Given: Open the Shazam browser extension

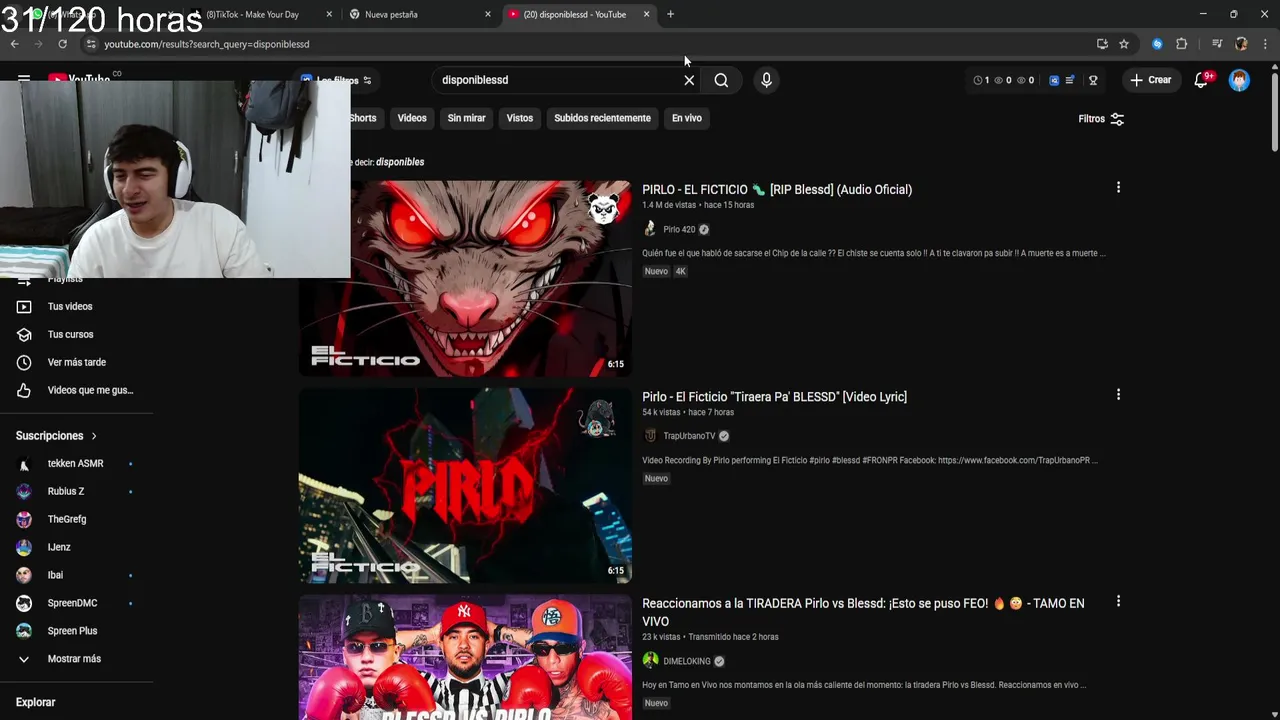Looking at the screenshot, I should (x=1157, y=44).
